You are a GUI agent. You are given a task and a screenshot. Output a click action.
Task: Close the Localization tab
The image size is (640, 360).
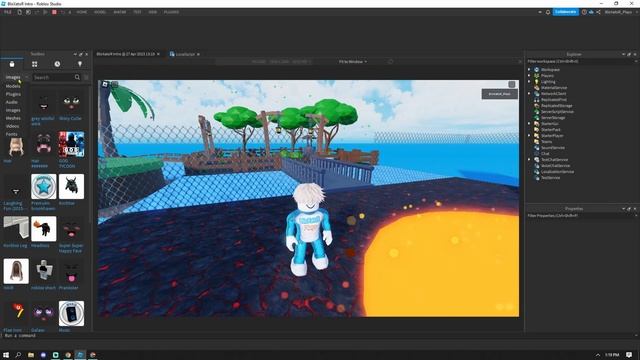(198, 54)
